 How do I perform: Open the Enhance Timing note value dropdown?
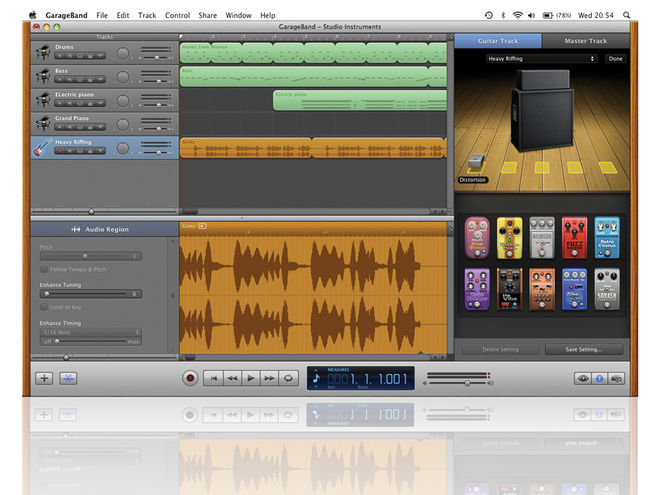(x=90, y=332)
